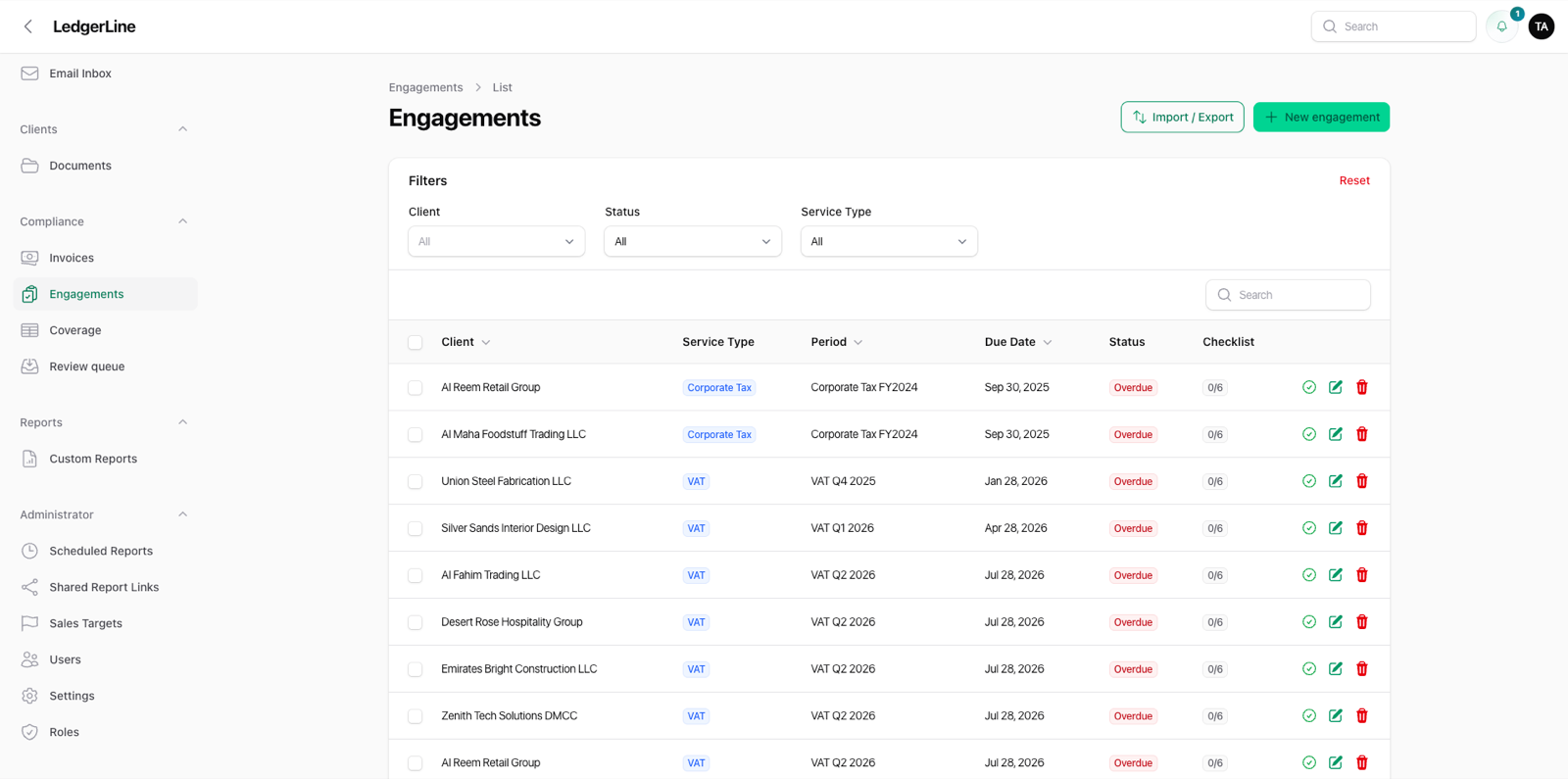Delete the Silver Sands Interior Design LLC engagement
The image size is (1568, 779).
[x=1362, y=528]
